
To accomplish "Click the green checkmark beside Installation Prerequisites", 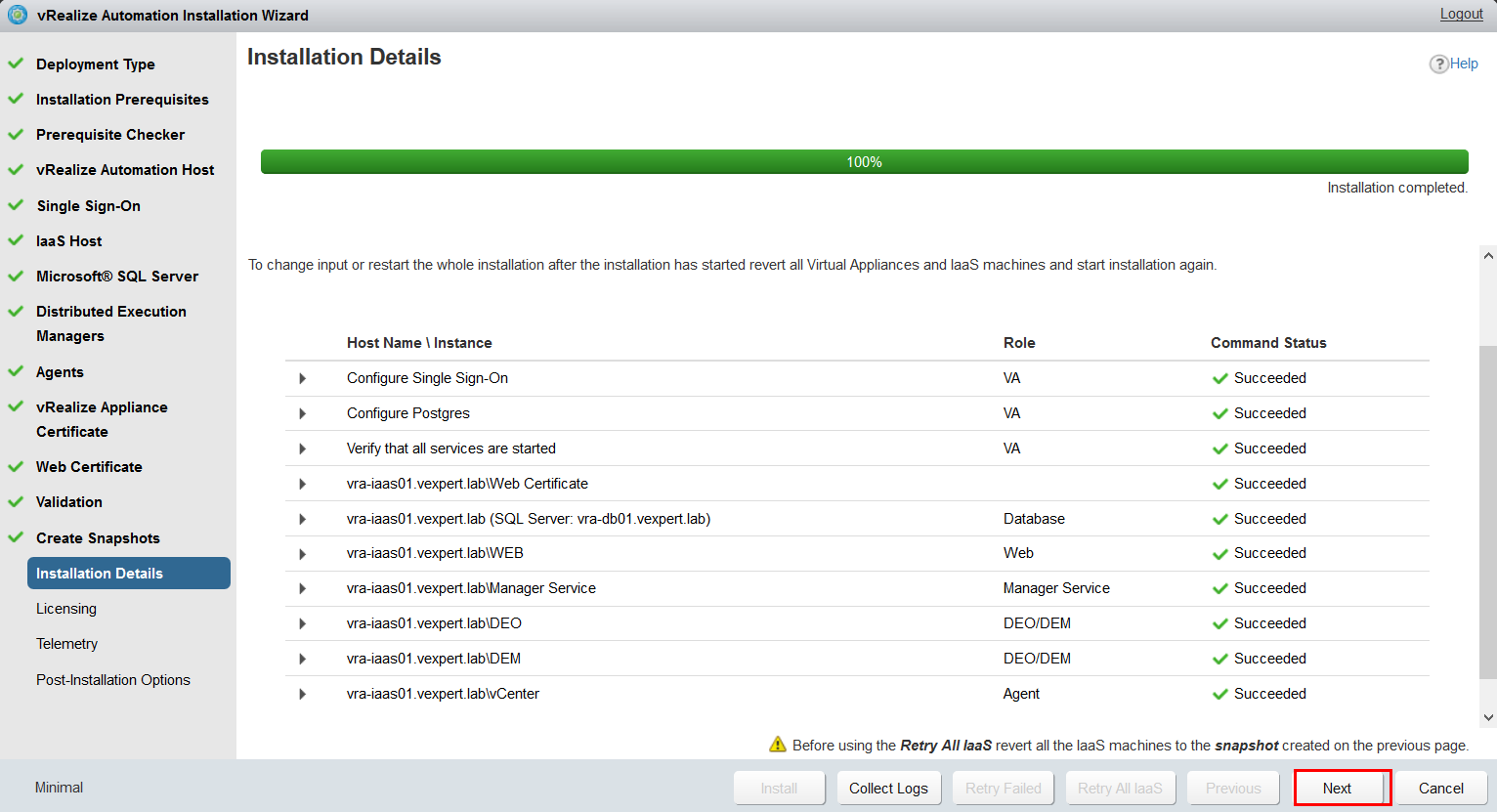I will click(x=16, y=99).
